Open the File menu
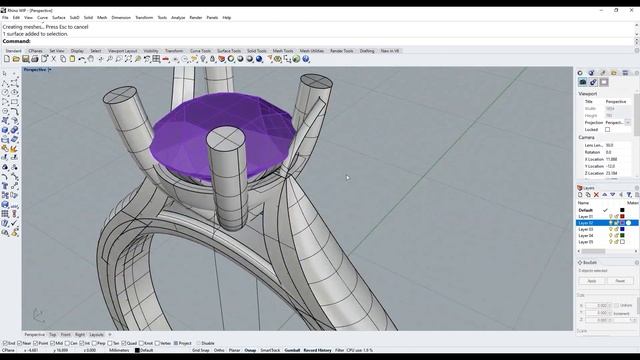 pyautogui.click(x=5, y=18)
